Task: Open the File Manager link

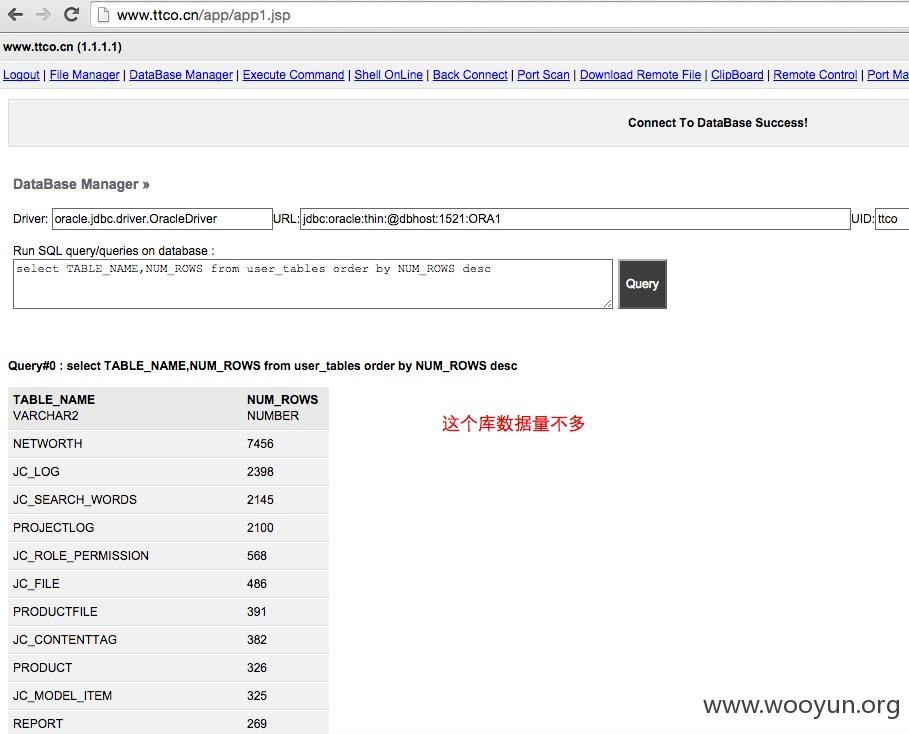Action: 84,75
